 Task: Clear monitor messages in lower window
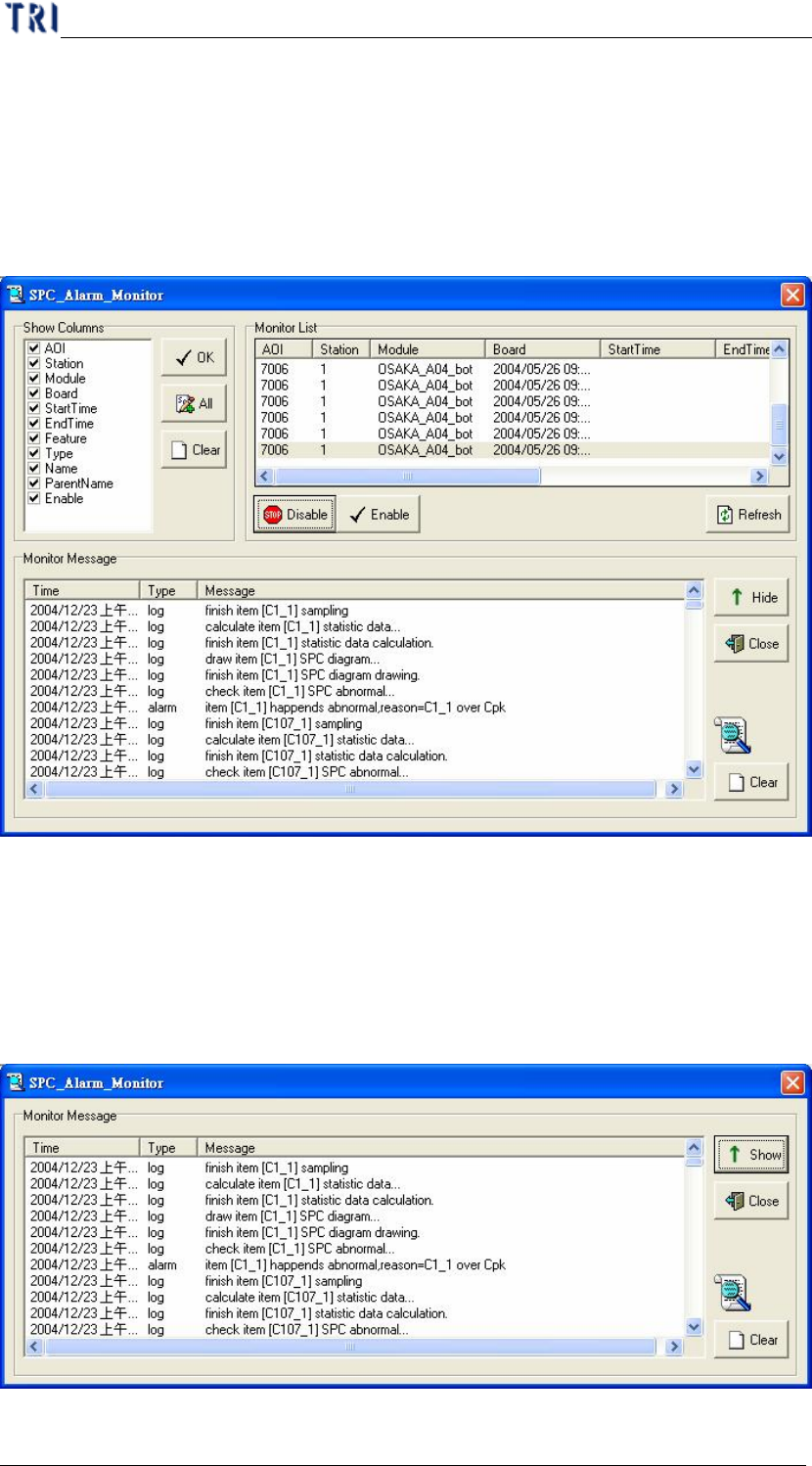click(751, 1340)
